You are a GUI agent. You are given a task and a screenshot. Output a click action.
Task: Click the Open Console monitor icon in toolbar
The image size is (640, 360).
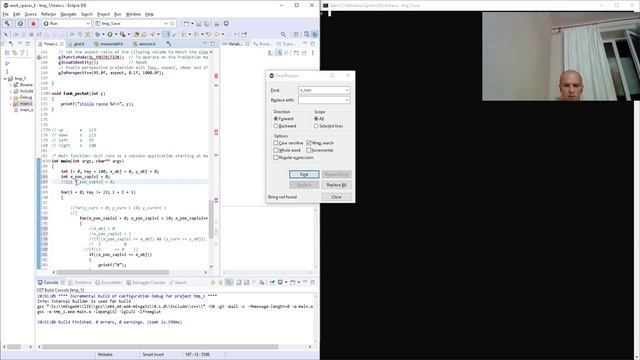(226, 24)
